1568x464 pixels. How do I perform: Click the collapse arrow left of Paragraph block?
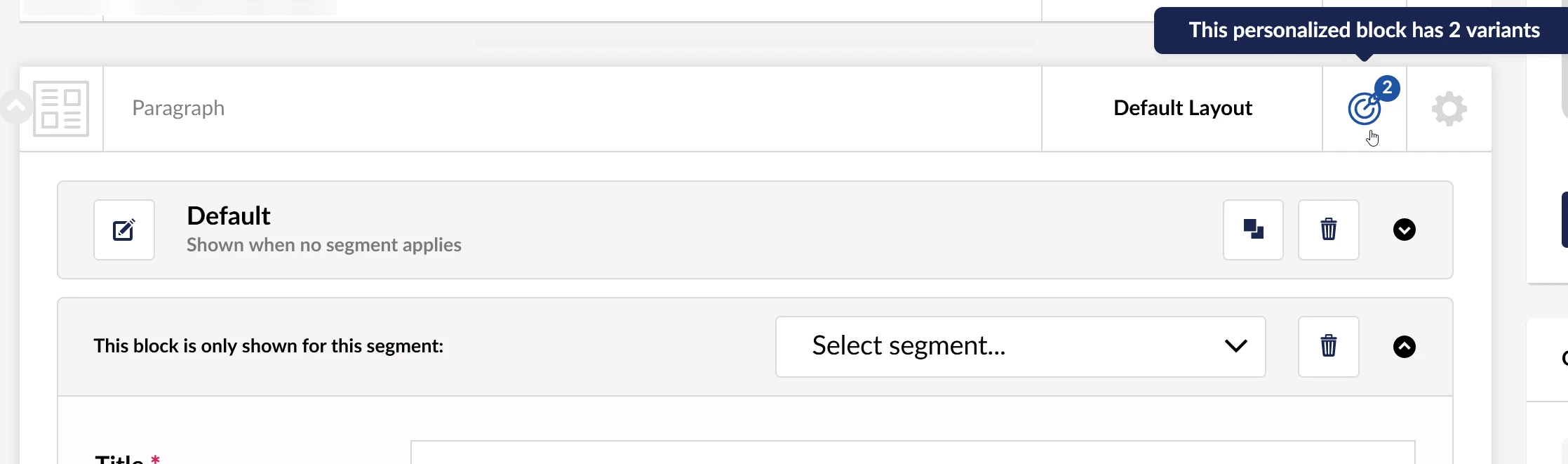tap(15, 107)
